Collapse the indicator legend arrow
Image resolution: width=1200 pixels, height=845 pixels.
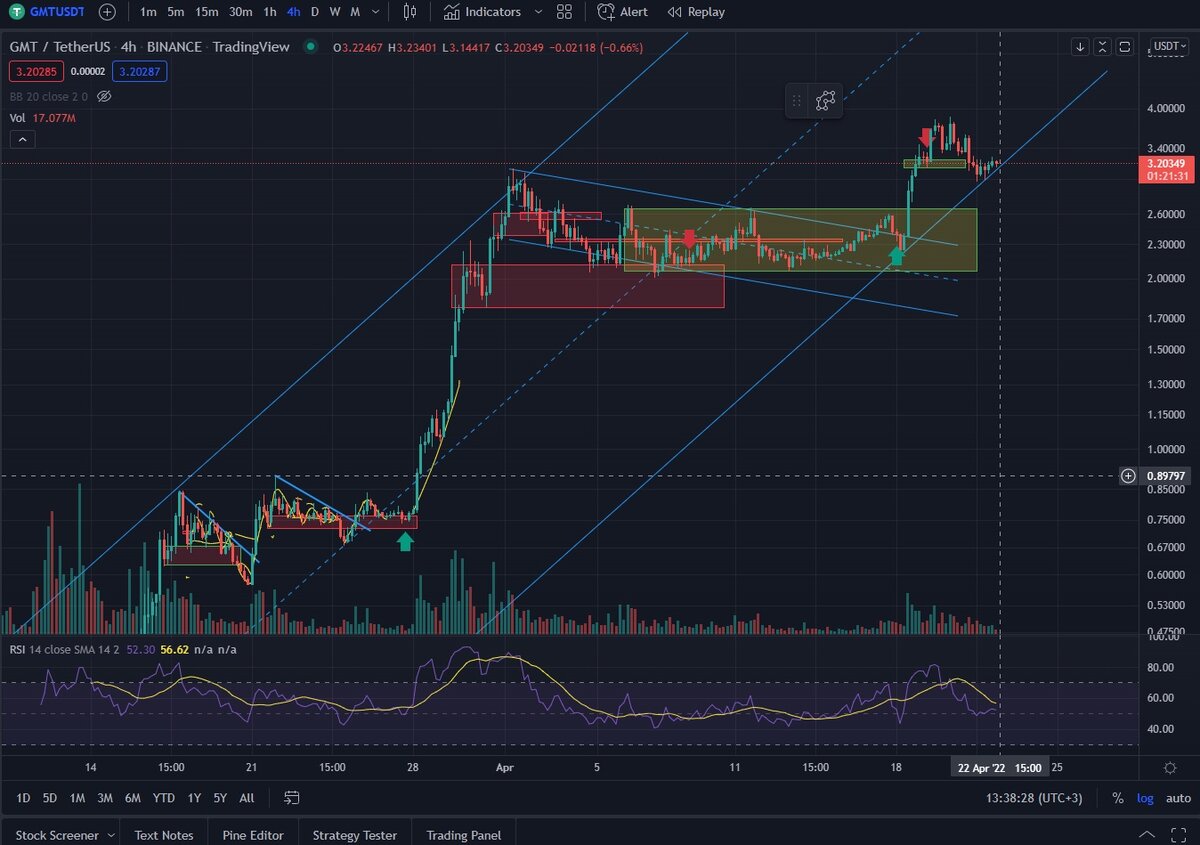point(21,141)
